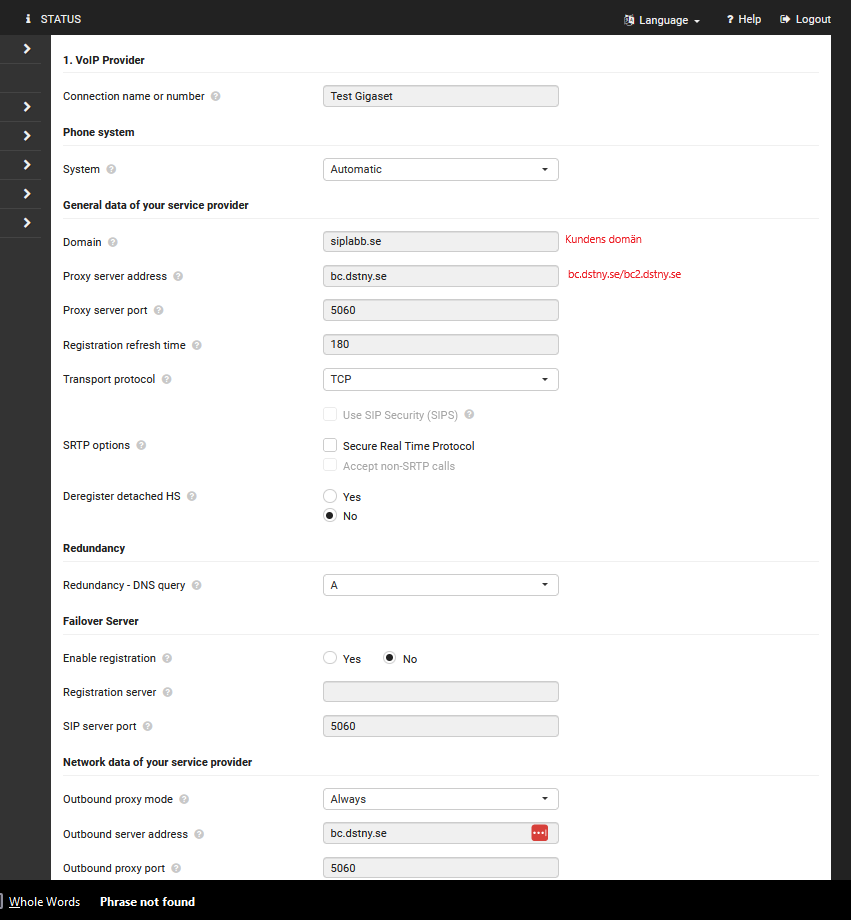Open the Outbound proxy mode dropdown
The height and width of the screenshot is (920, 851).
[440, 799]
